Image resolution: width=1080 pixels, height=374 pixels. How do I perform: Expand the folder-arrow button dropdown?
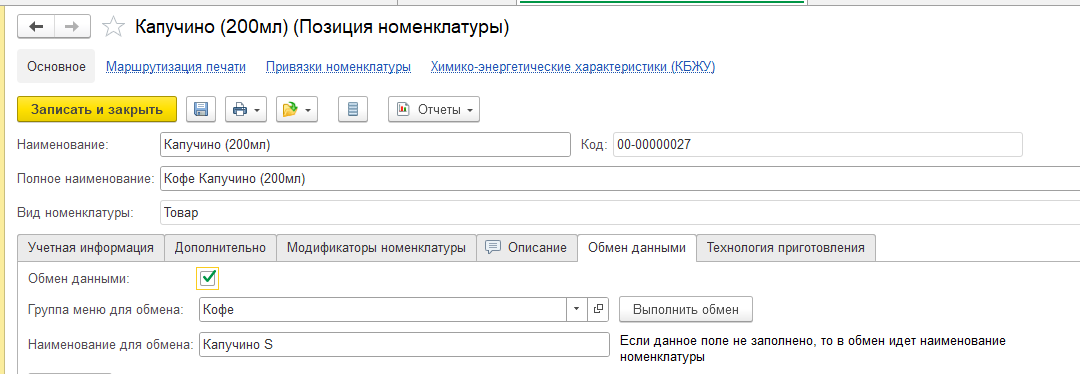[x=309, y=110]
